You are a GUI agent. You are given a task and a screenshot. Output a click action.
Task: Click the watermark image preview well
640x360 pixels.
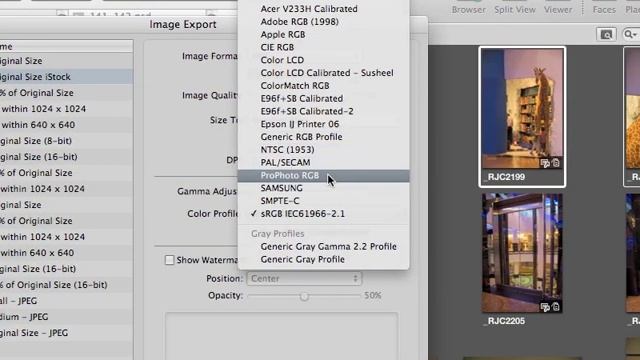tap(281, 336)
